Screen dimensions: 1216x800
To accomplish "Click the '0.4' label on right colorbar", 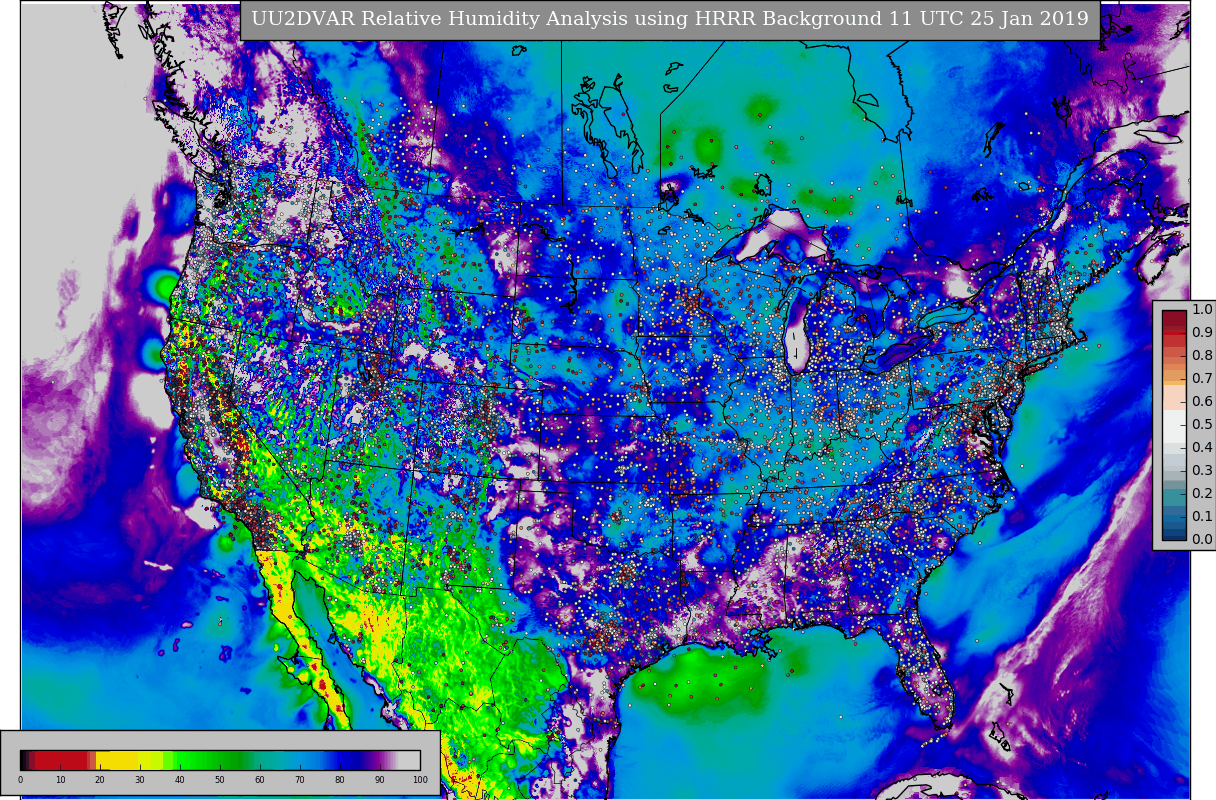I will [1202, 448].
